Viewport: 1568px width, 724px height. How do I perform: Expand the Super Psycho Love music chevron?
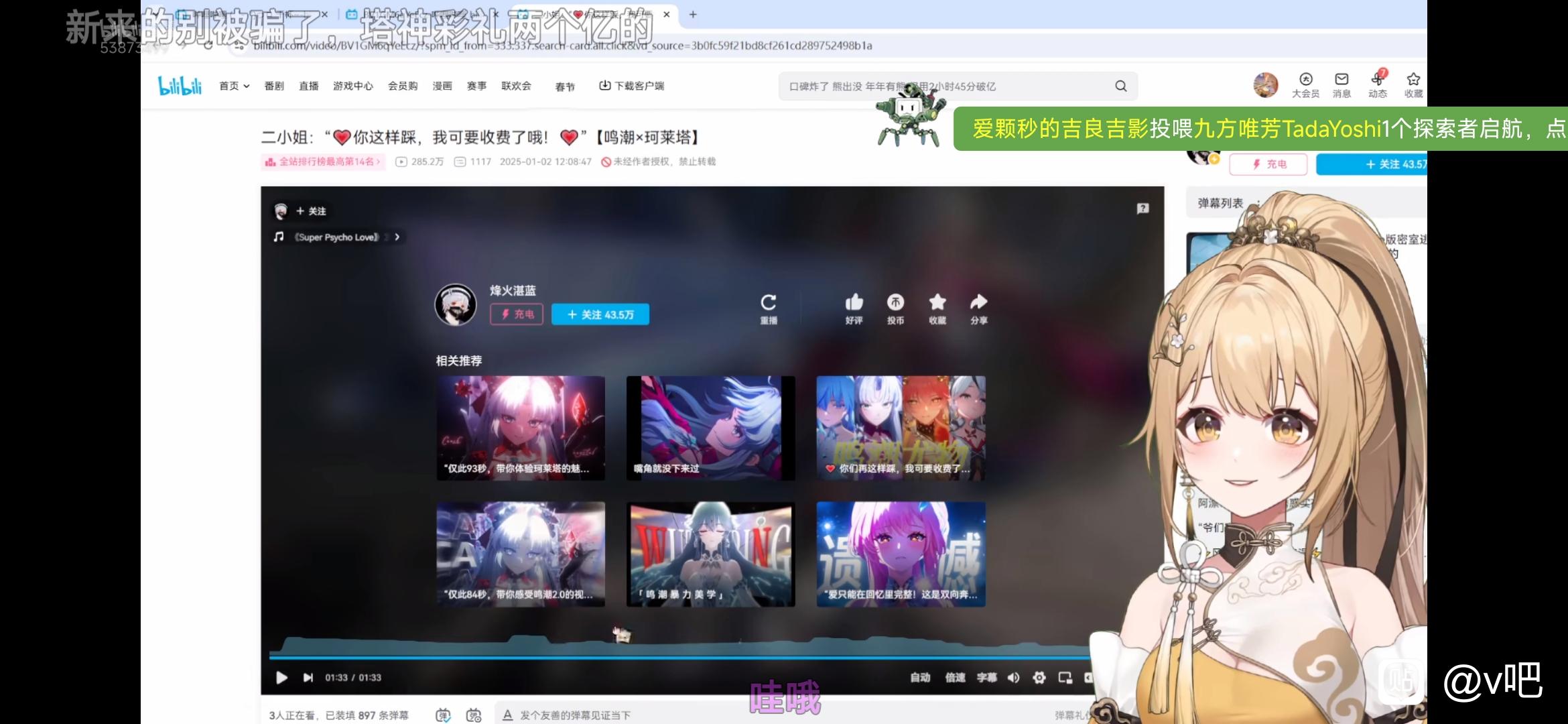coord(397,237)
